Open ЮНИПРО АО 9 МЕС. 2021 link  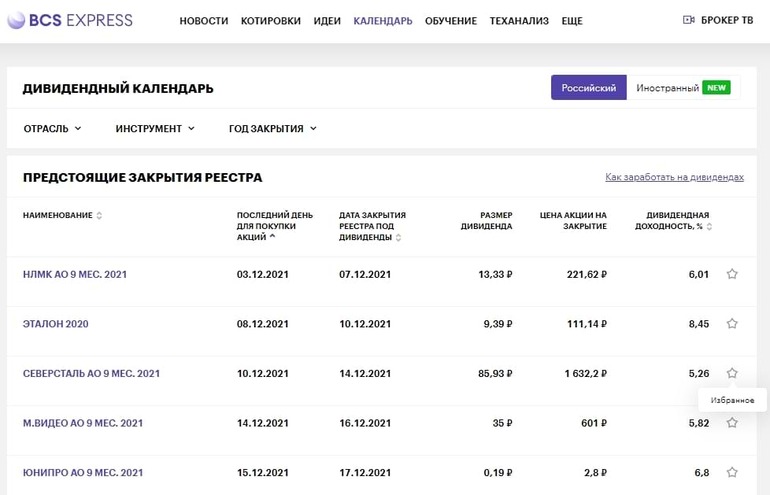(x=83, y=473)
